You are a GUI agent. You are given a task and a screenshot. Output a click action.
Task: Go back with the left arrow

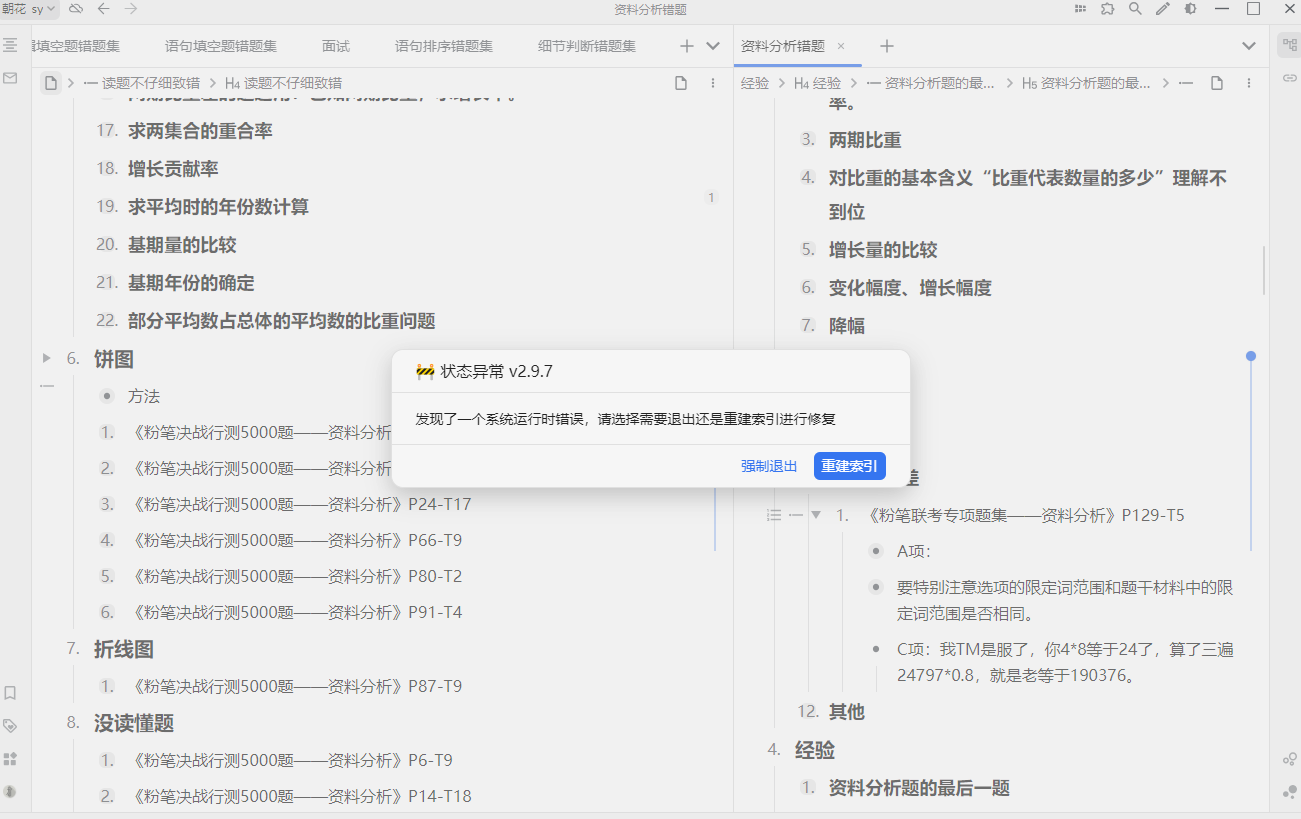coord(104,9)
